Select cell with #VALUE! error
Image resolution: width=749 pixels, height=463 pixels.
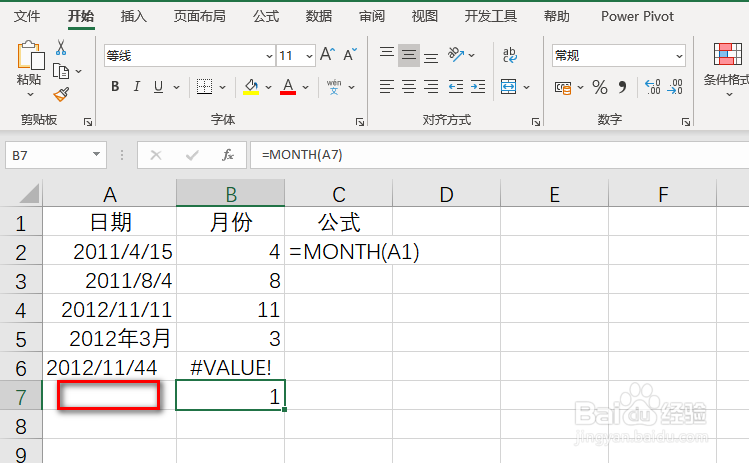230,367
